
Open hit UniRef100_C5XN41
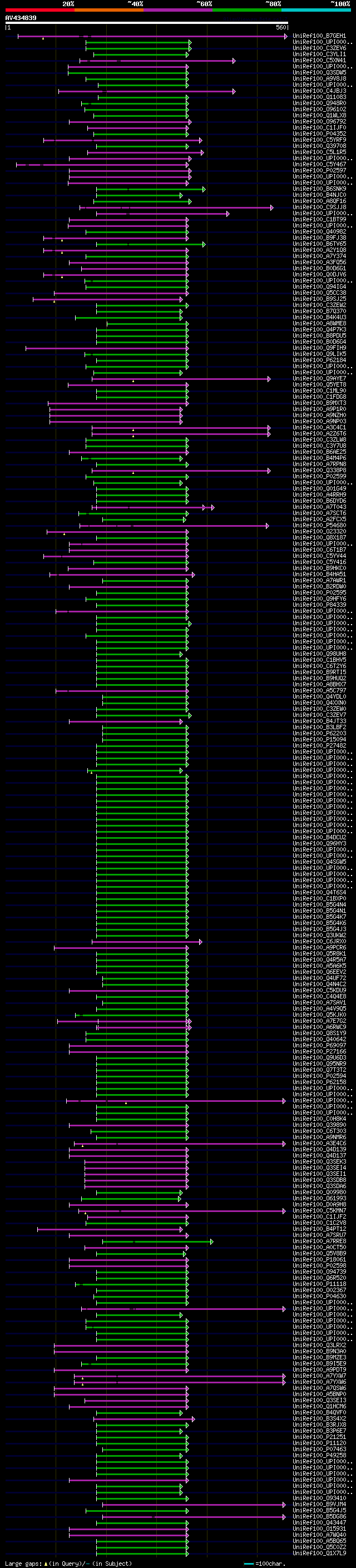[319, 60]
